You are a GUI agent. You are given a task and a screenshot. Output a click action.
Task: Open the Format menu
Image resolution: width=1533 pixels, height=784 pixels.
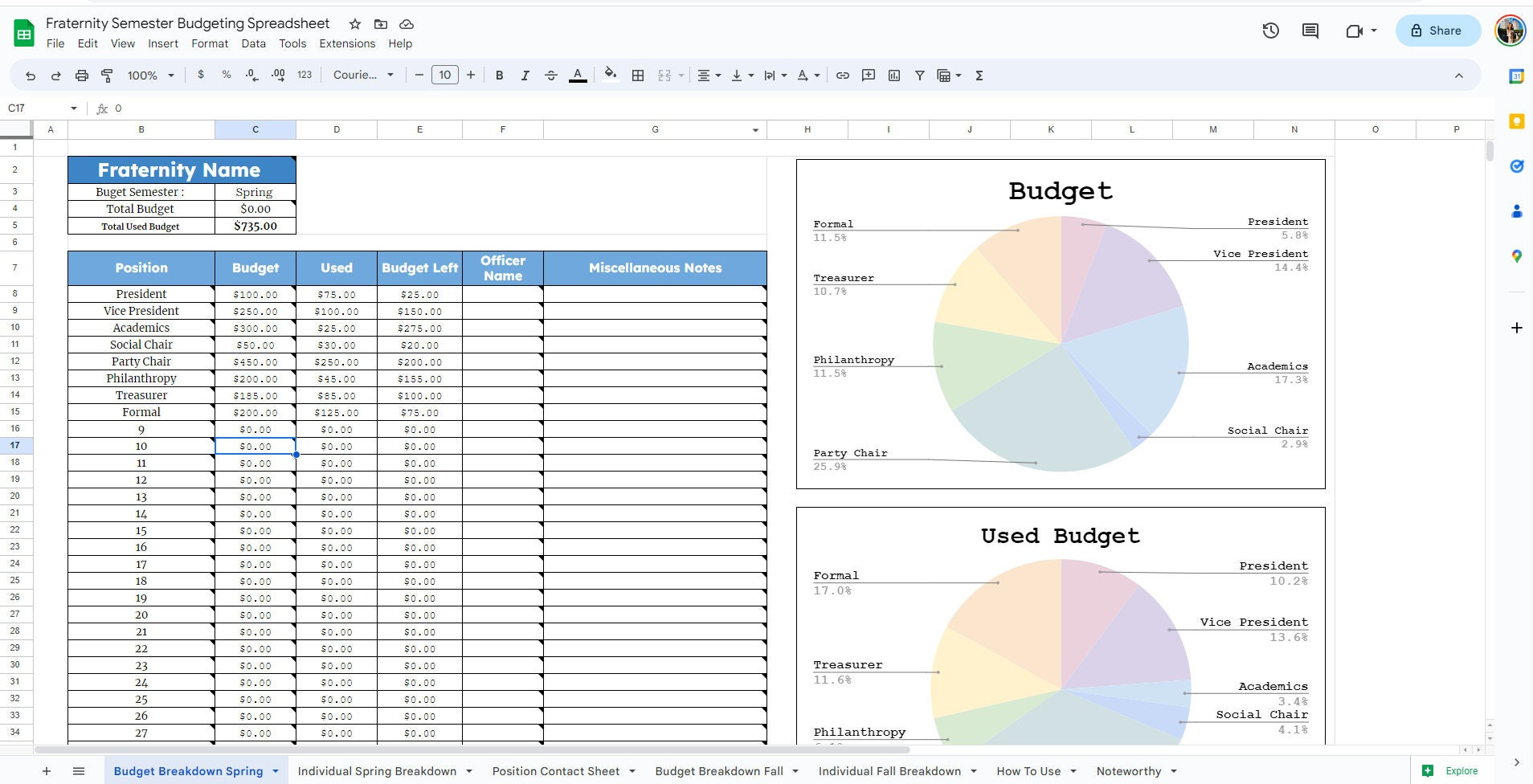[x=210, y=43]
